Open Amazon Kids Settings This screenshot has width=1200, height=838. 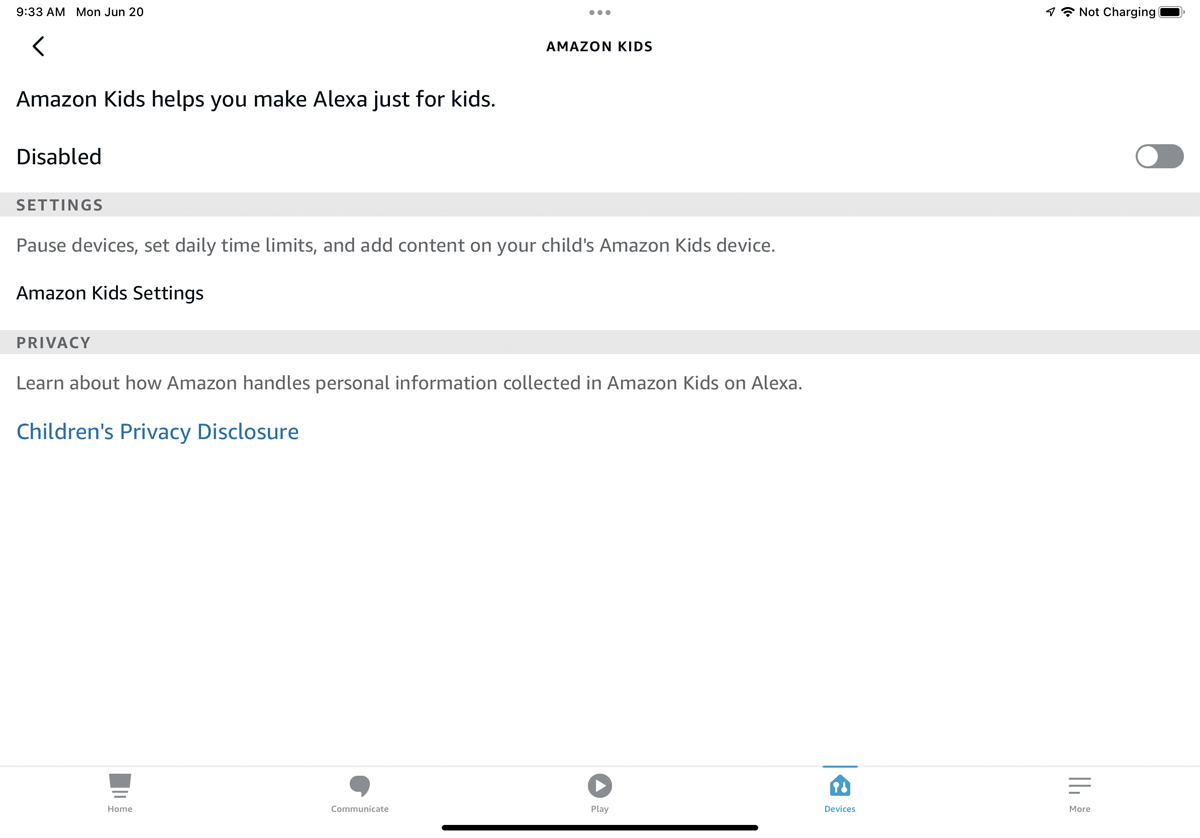110,292
